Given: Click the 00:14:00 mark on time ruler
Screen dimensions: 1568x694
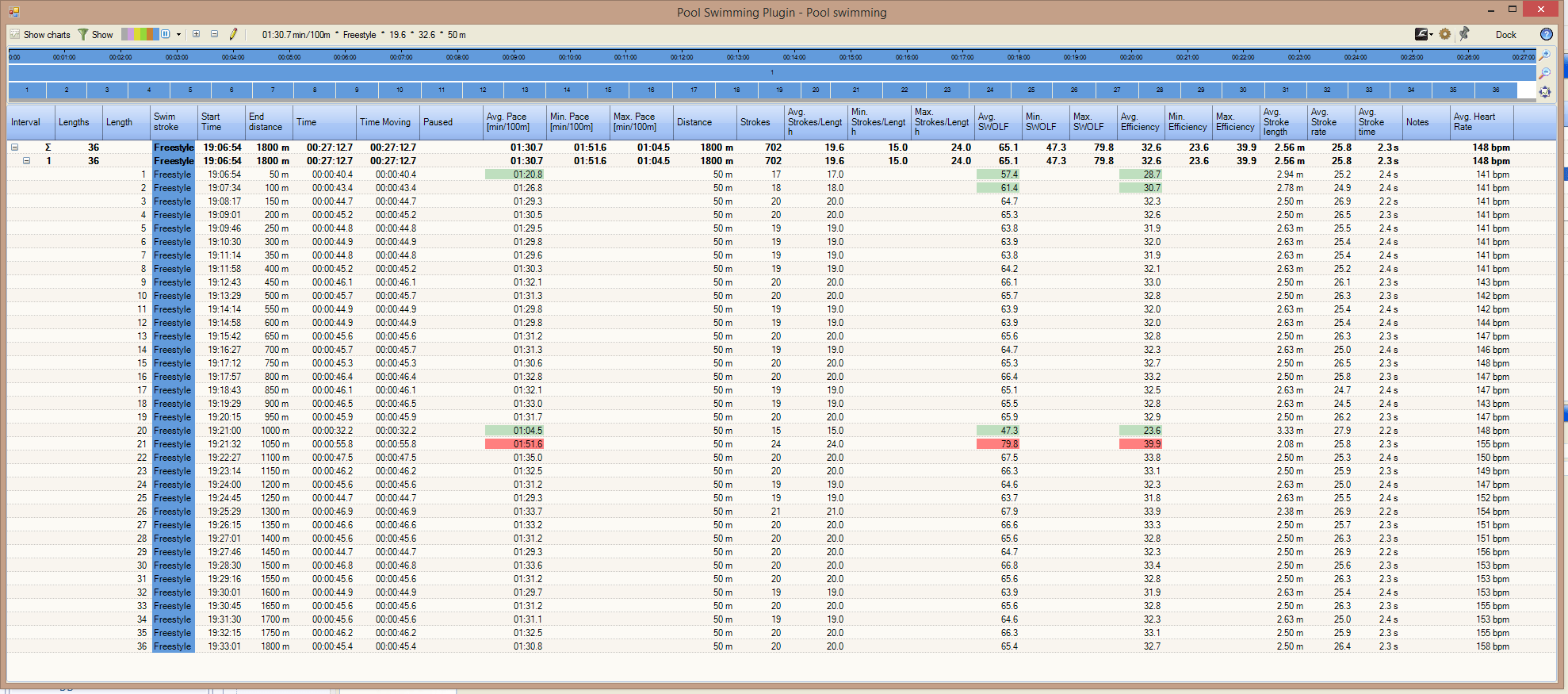Looking at the screenshot, I should [794, 57].
